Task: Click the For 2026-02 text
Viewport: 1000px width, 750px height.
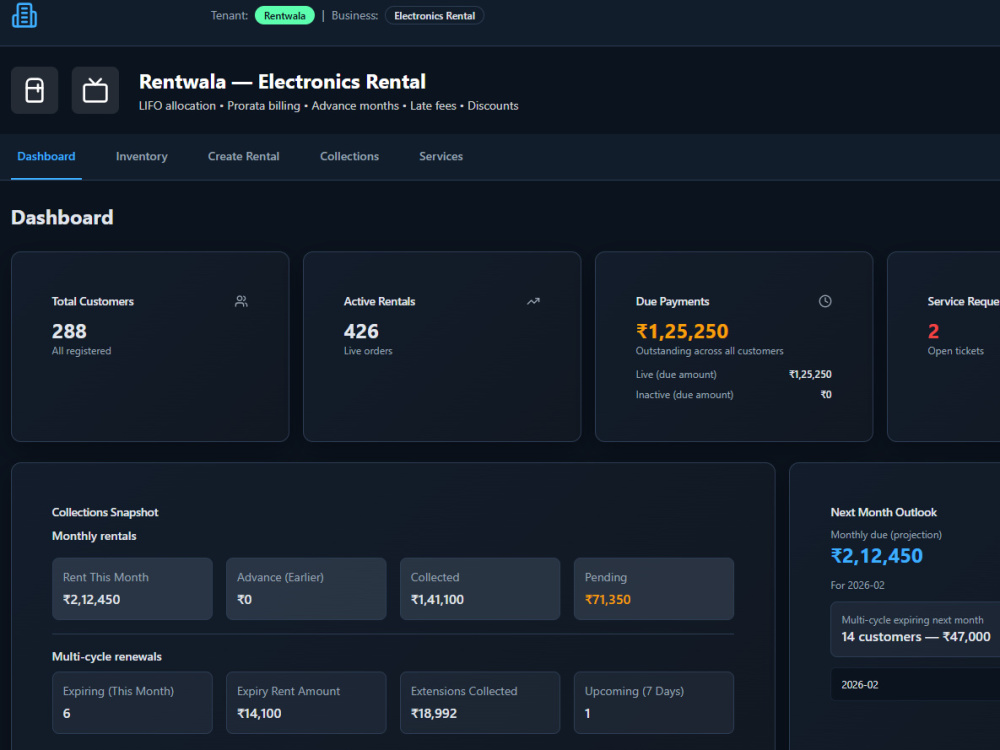Action: point(857,585)
